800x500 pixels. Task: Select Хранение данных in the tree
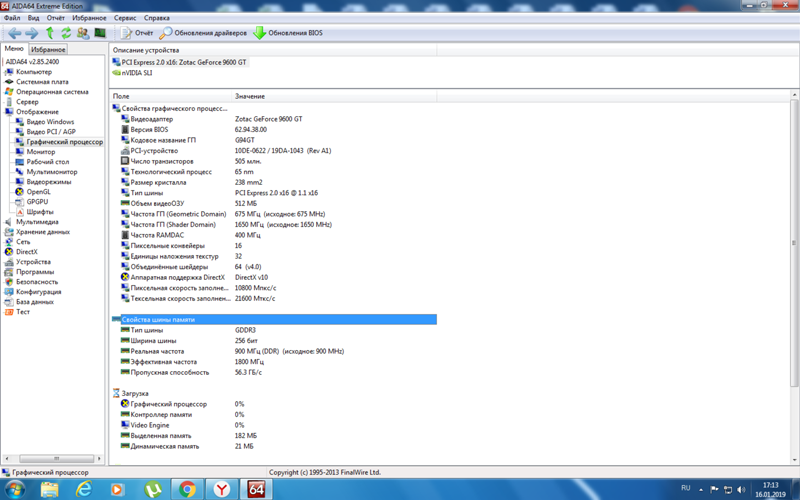pos(43,232)
